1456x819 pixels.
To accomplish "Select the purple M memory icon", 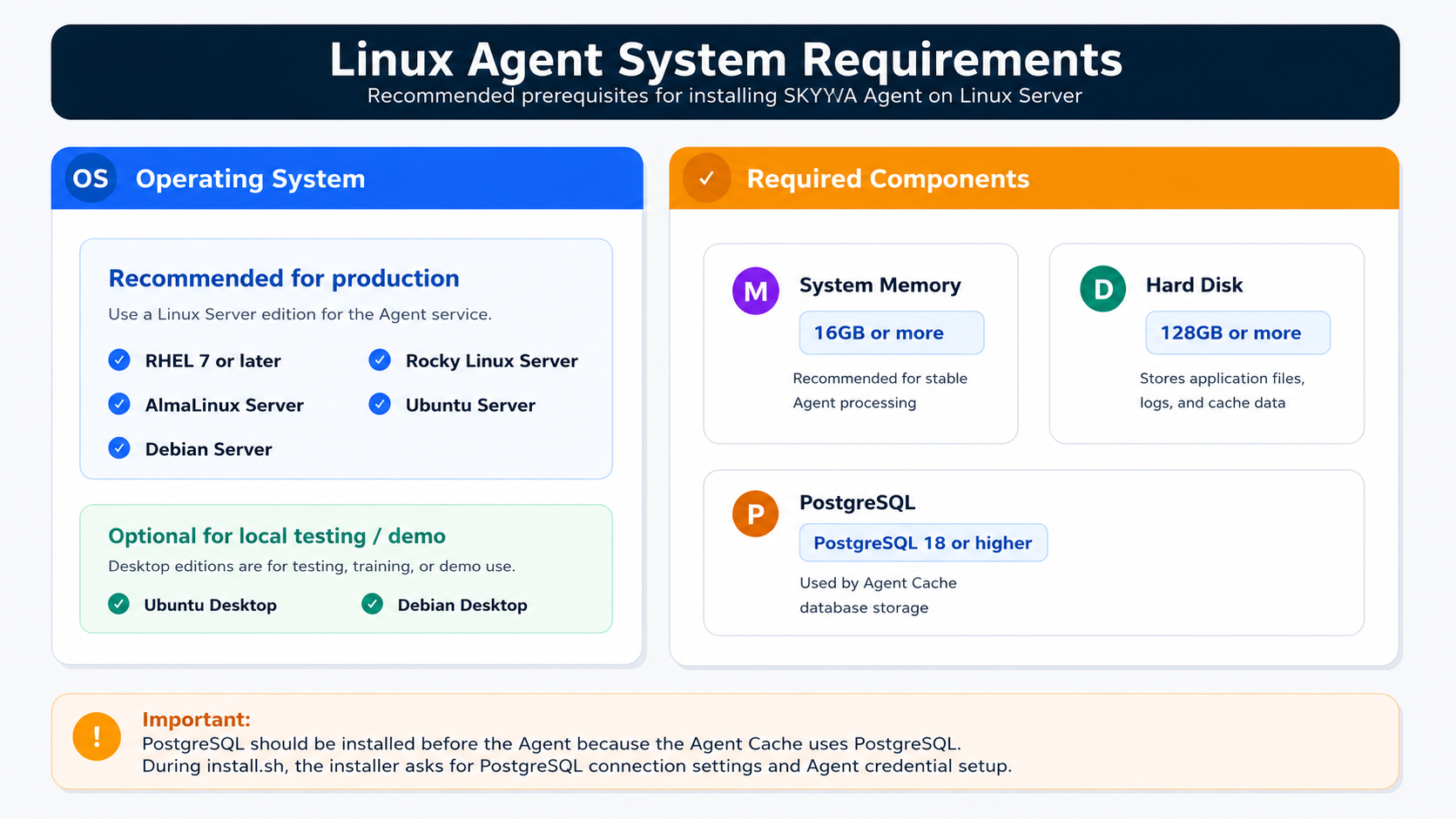I will pos(755,291).
